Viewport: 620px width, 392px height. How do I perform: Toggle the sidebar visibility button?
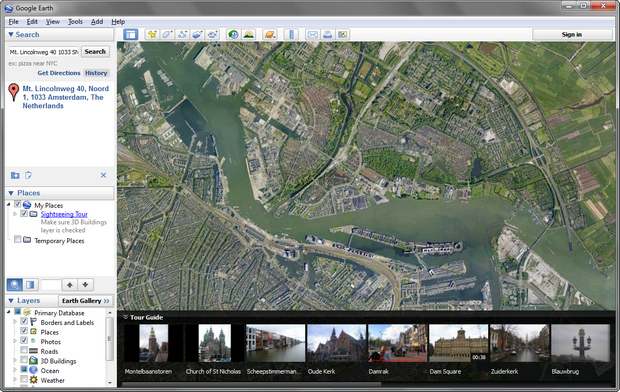[130, 34]
